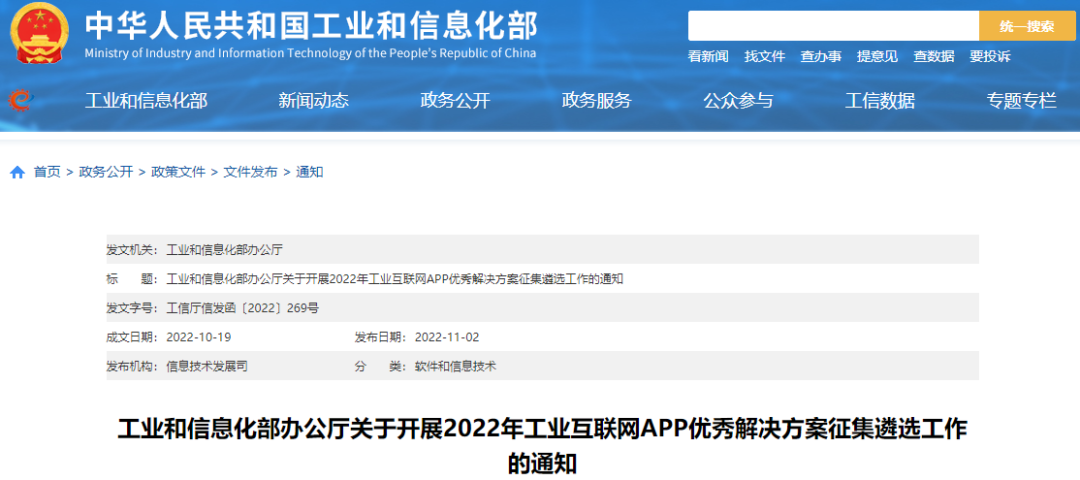Open the 查数据 link
1080x480 pixels.
934,57
